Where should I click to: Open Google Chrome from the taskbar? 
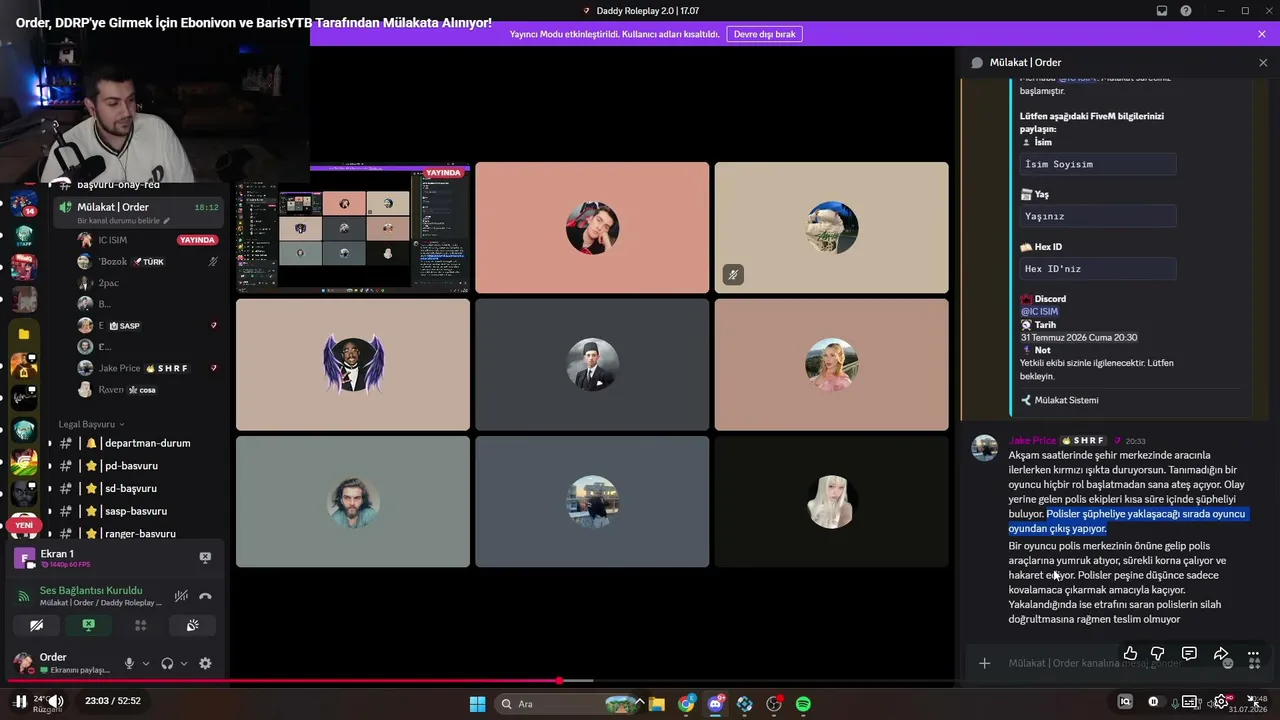pos(686,704)
